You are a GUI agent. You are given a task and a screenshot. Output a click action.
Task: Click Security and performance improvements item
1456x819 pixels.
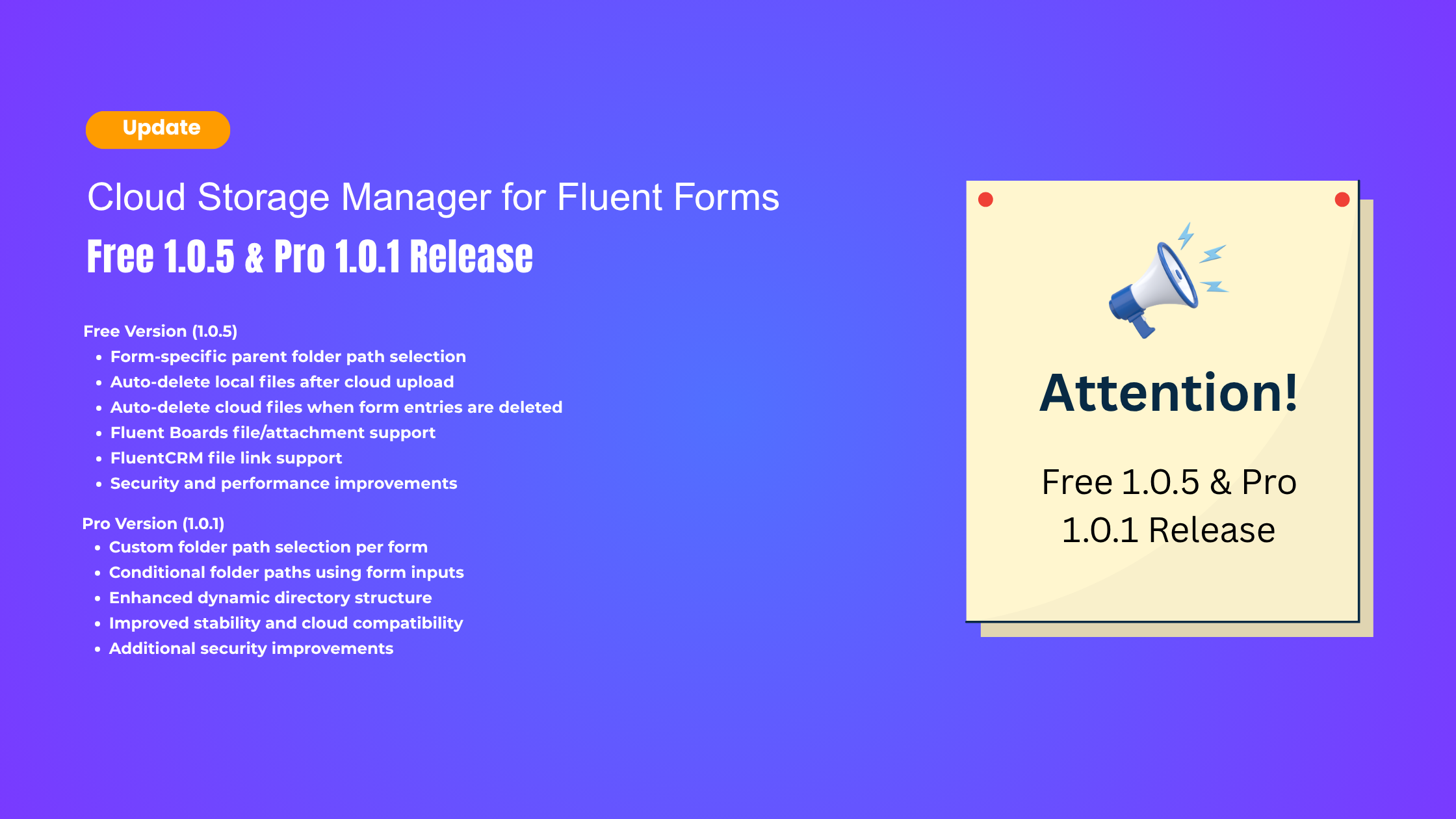coord(283,484)
